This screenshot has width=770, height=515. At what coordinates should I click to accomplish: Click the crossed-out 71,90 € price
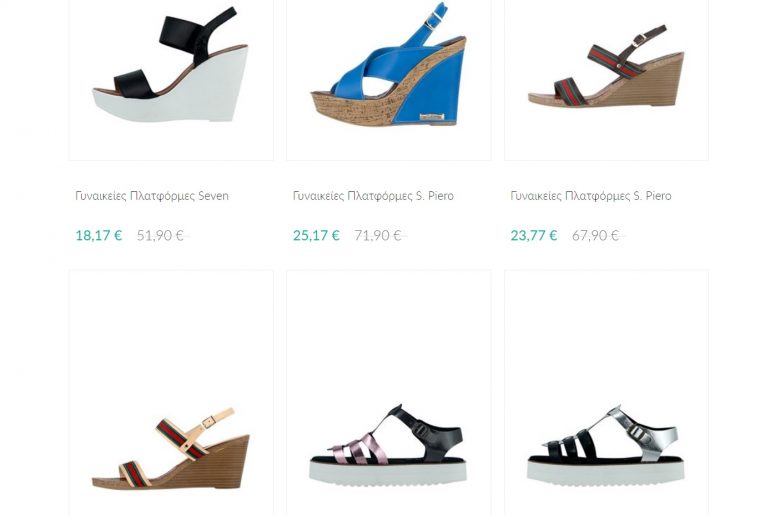(378, 236)
